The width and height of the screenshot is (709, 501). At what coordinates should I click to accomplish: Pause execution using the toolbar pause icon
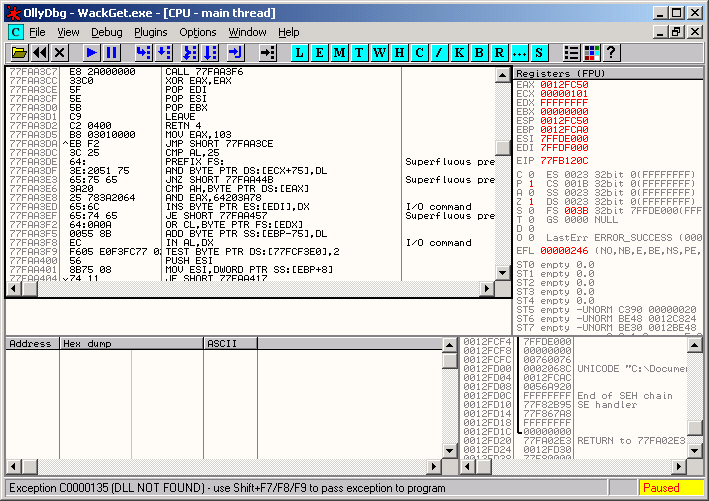(x=112, y=52)
